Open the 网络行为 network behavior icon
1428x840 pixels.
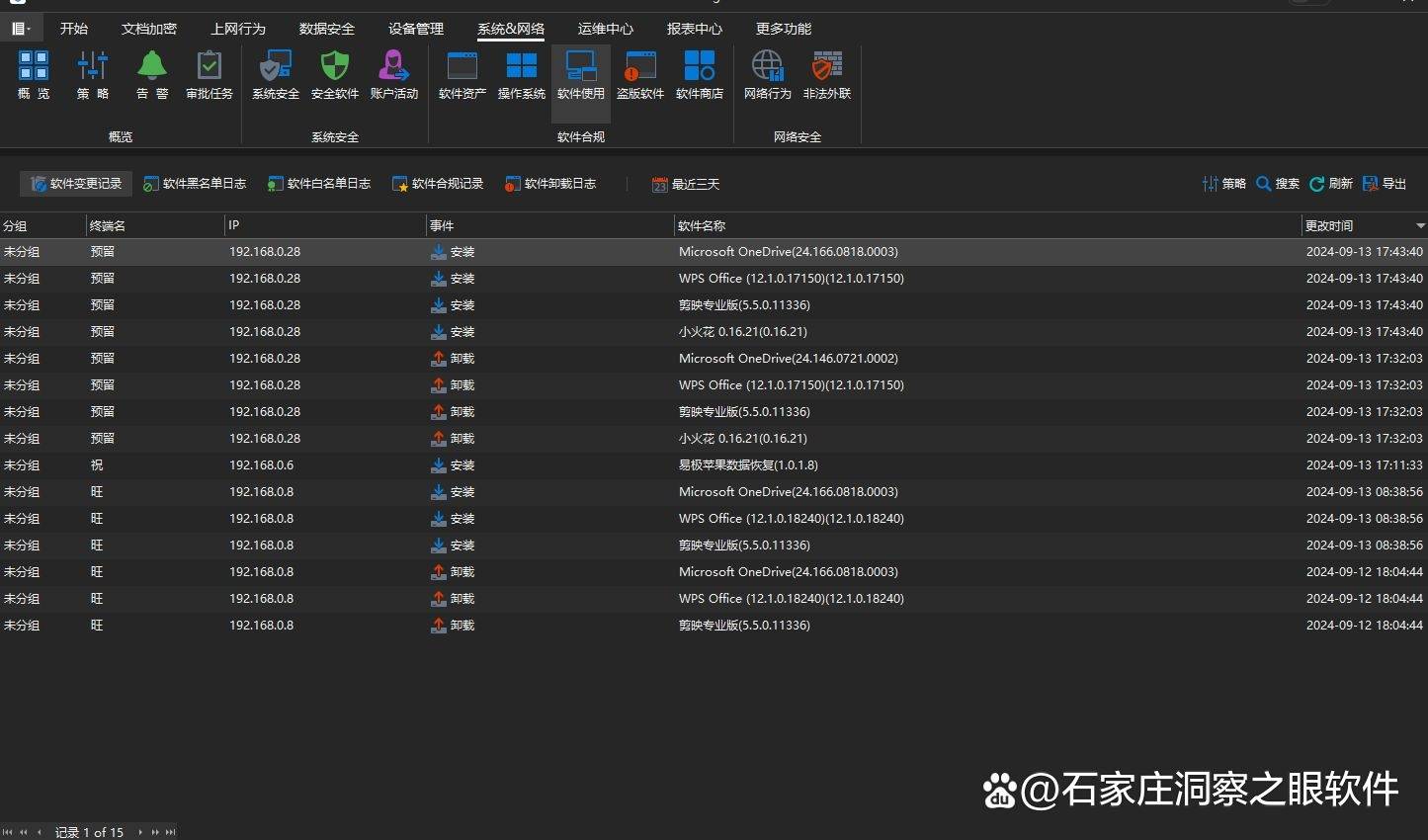pyautogui.click(x=768, y=75)
